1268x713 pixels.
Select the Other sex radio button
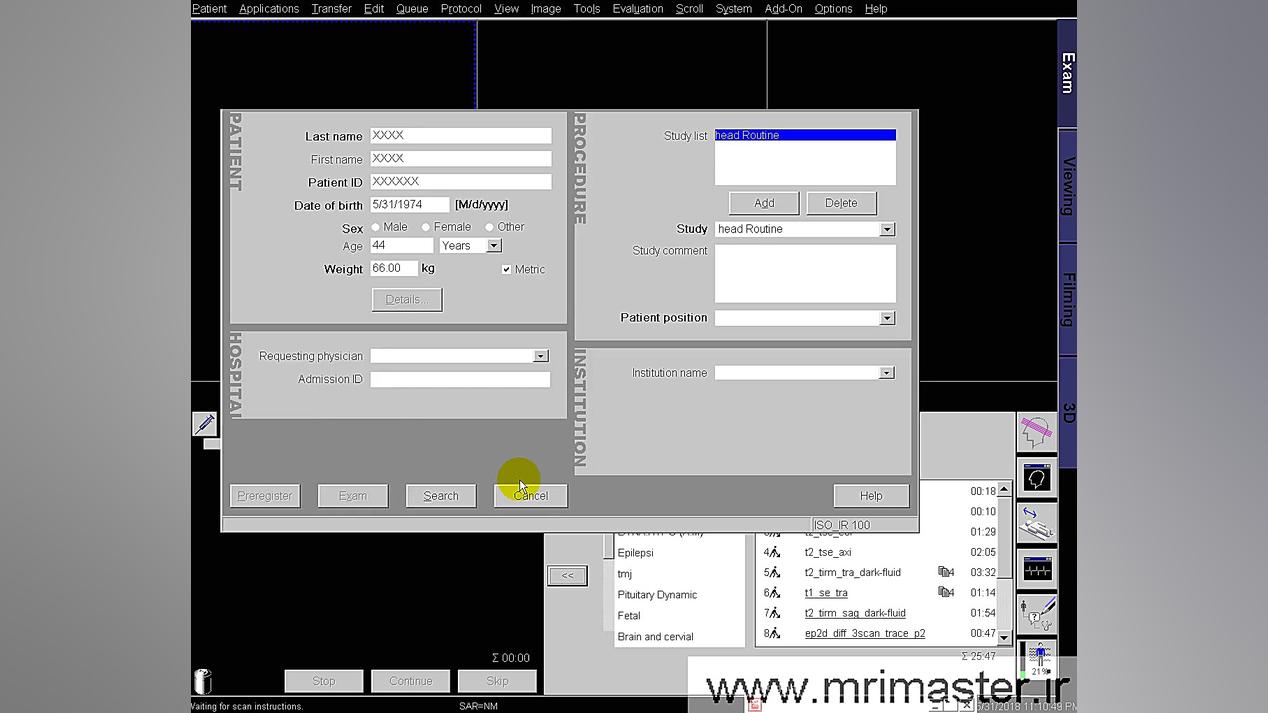pyautogui.click(x=489, y=227)
